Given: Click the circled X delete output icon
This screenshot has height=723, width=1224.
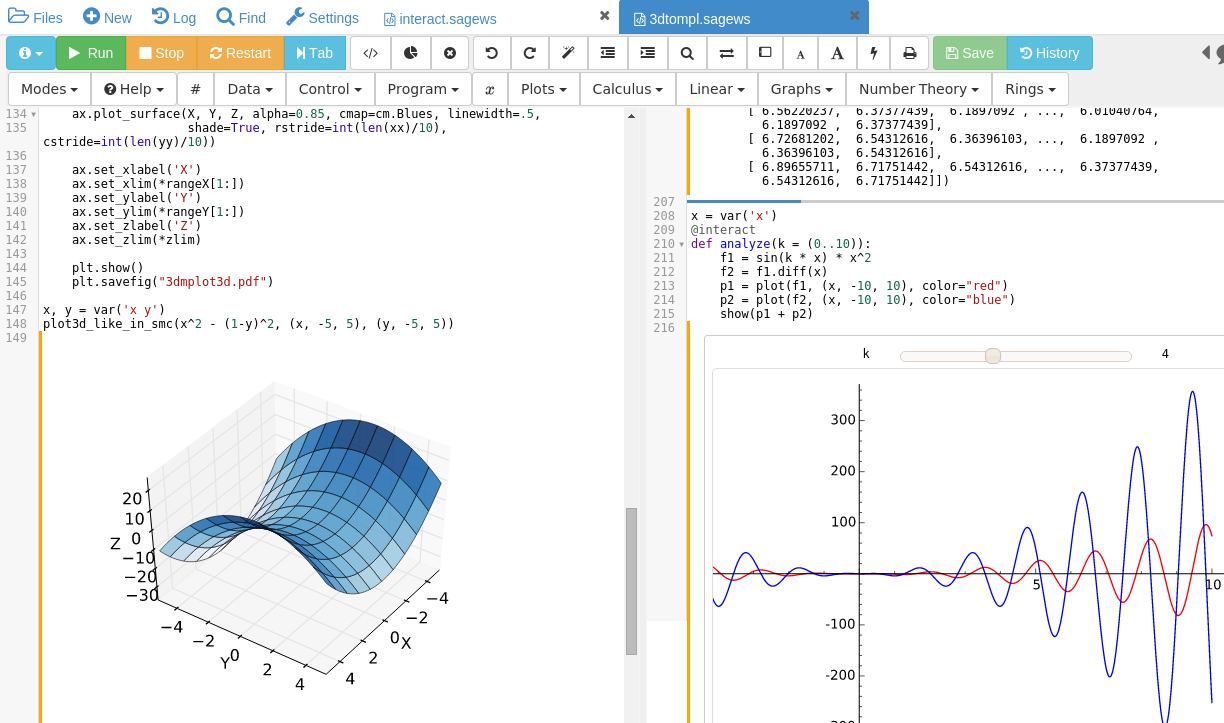Looking at the screenshot, I should click(450, 53).
